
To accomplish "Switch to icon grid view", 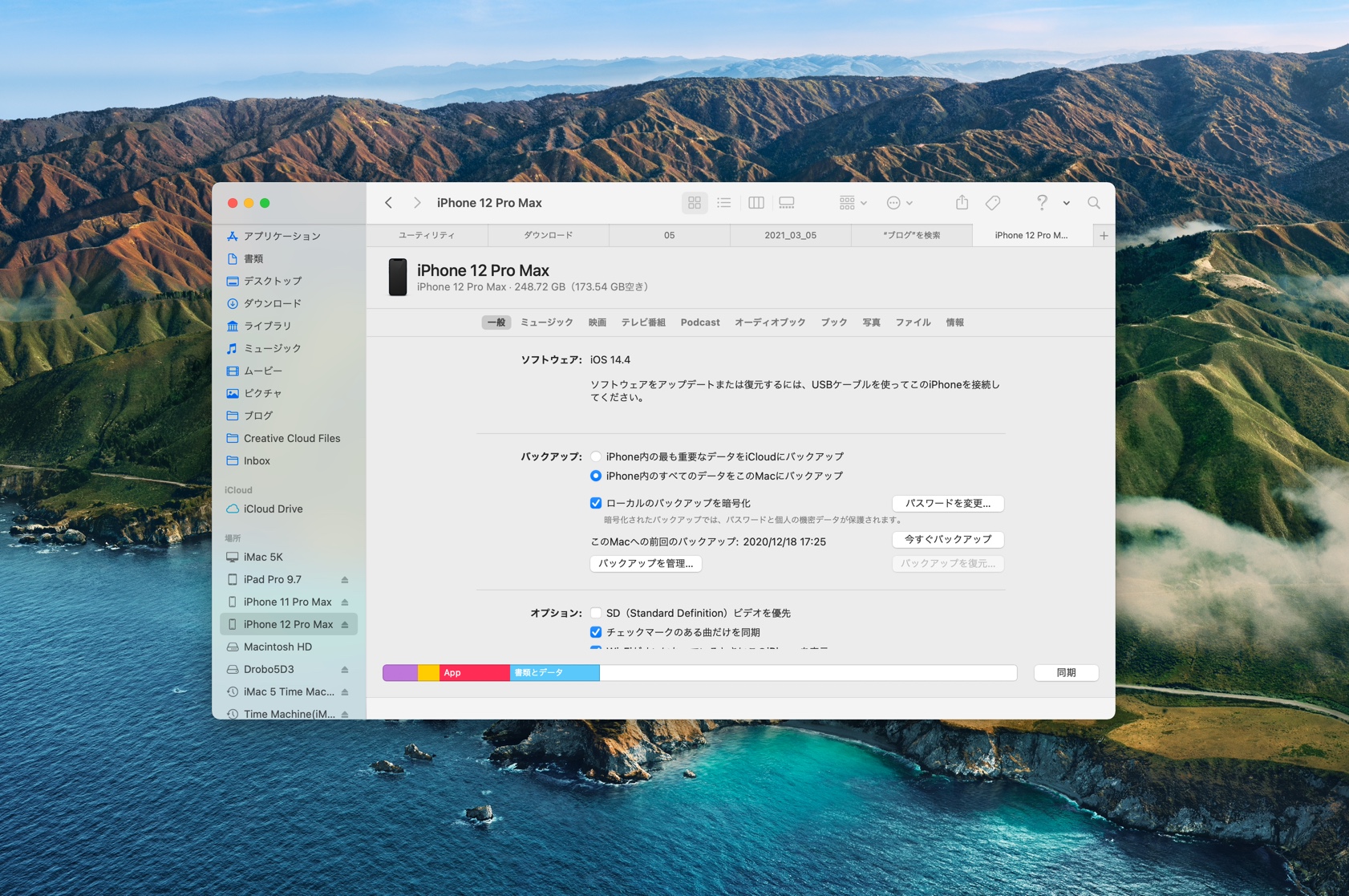I will 695,203.
